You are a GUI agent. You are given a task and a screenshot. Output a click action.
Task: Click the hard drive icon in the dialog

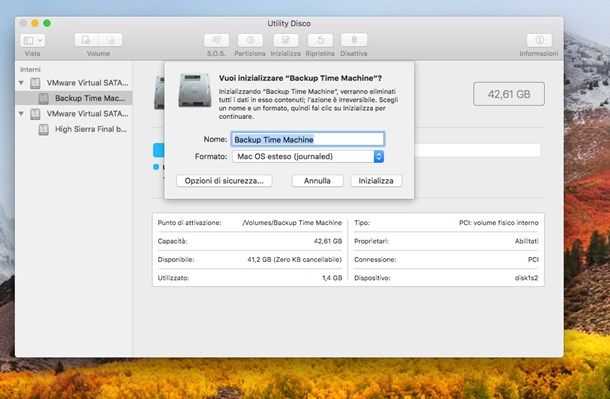click(x=195, y=90)
